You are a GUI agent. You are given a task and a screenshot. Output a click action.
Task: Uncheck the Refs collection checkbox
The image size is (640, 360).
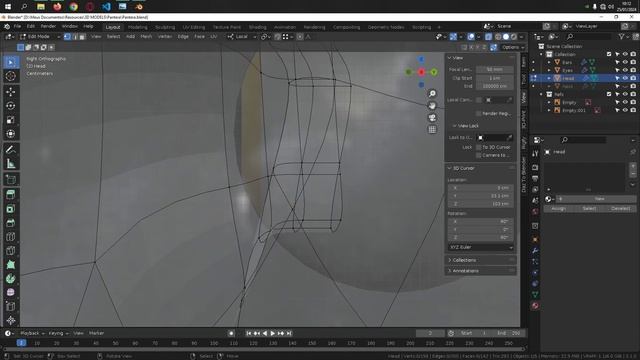[x=609, y=94]
